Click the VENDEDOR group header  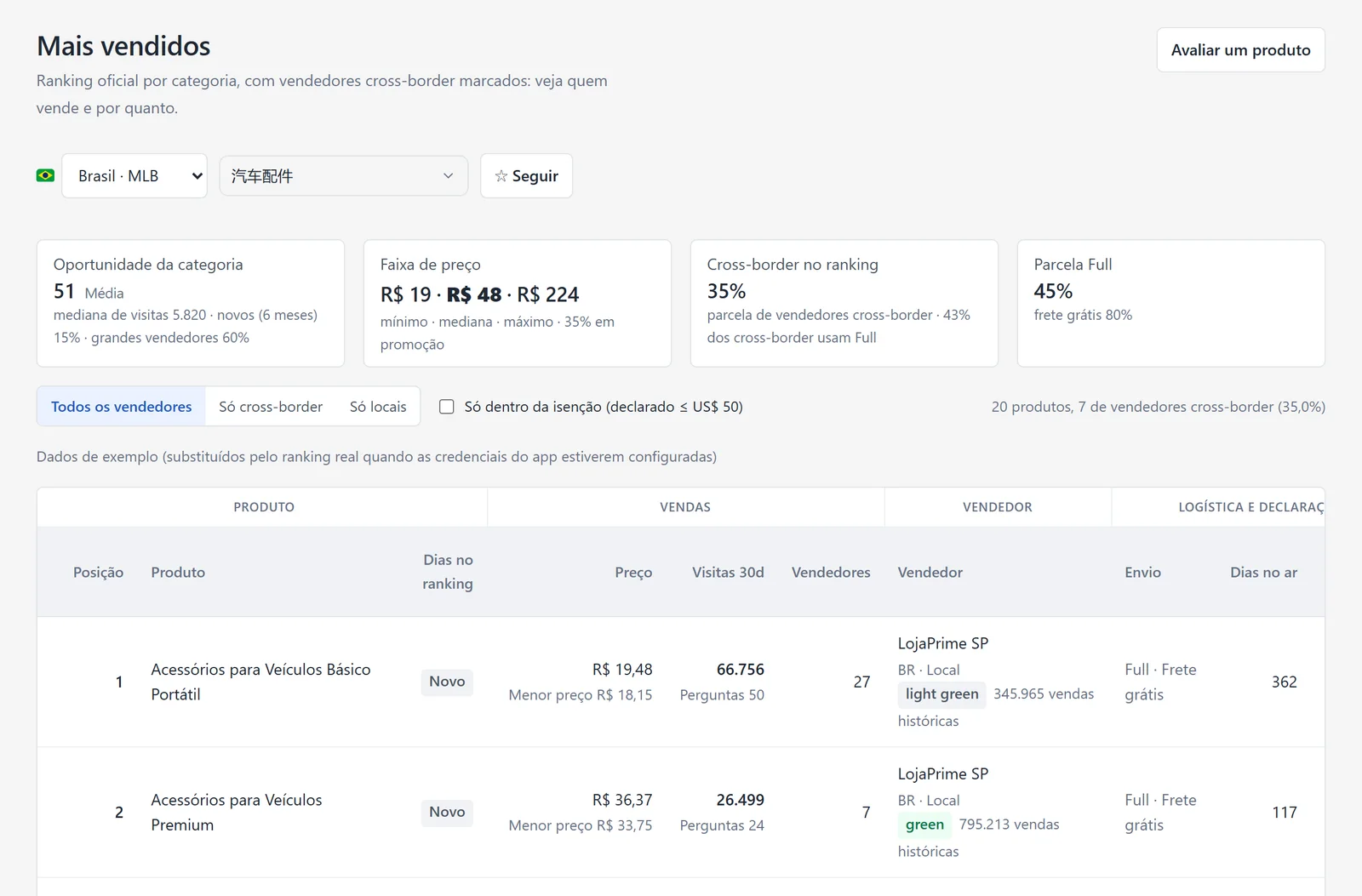pyautogui.click(x=998, y=507)
